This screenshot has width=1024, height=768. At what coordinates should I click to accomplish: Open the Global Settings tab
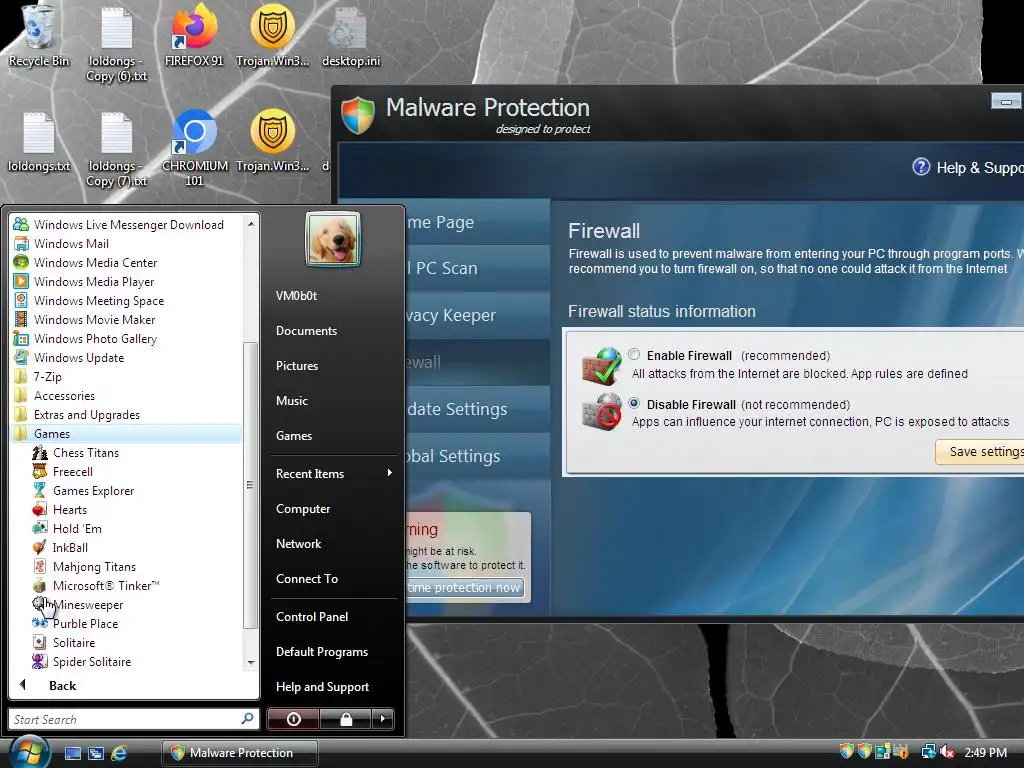click(x=477, y=456)
